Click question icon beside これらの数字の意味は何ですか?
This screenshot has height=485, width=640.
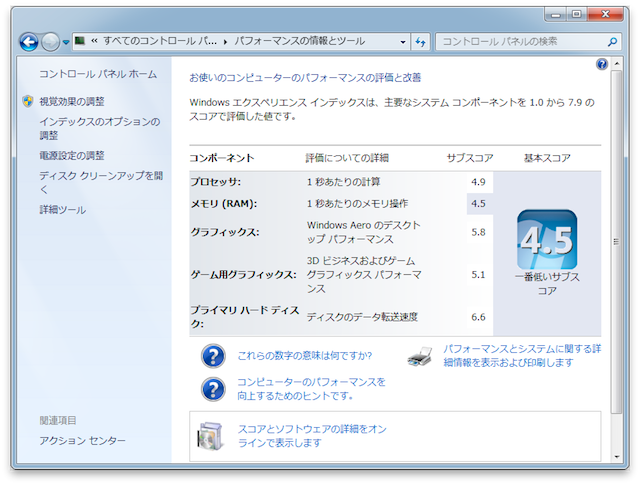coord(213,356)
